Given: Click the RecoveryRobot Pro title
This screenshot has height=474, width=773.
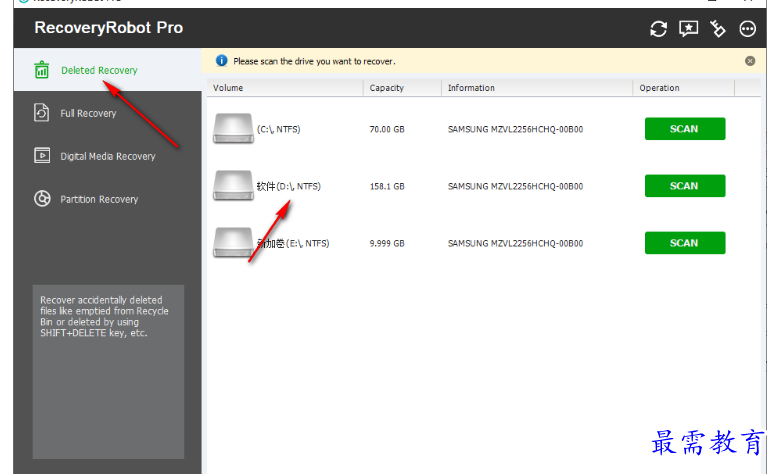Looking at the screenshot, I should tap(108, 28).
